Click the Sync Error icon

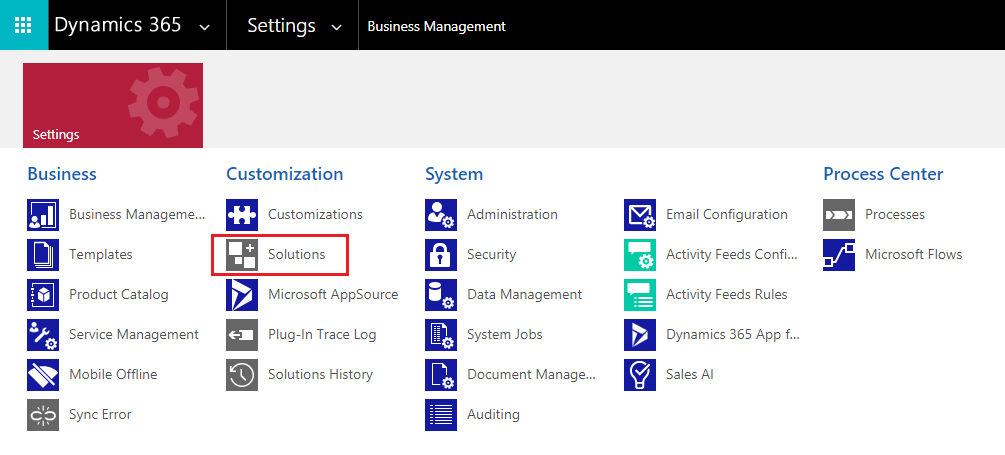coord(43,415)
